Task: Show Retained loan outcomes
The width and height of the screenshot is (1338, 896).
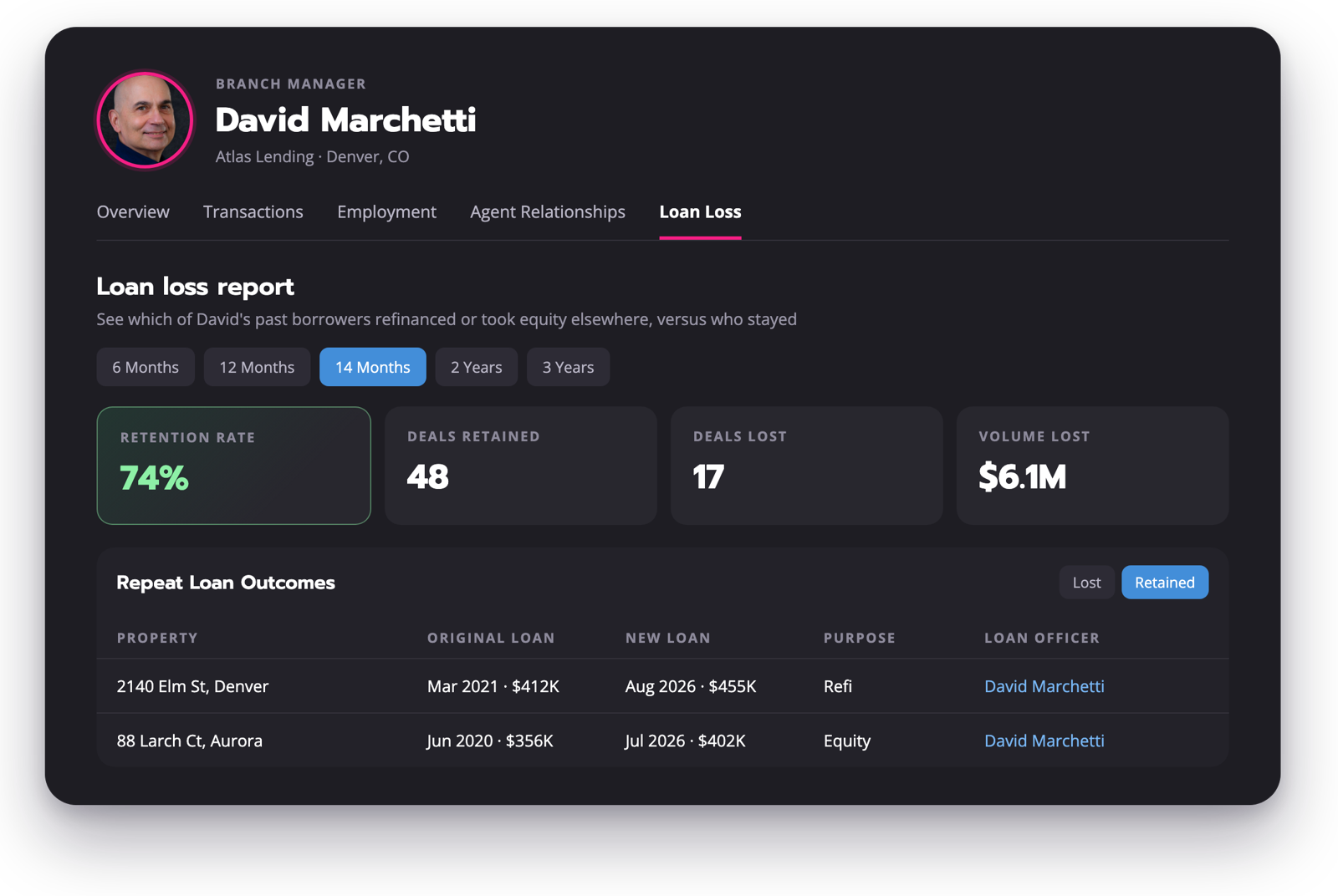Action: click(1165, 583)
